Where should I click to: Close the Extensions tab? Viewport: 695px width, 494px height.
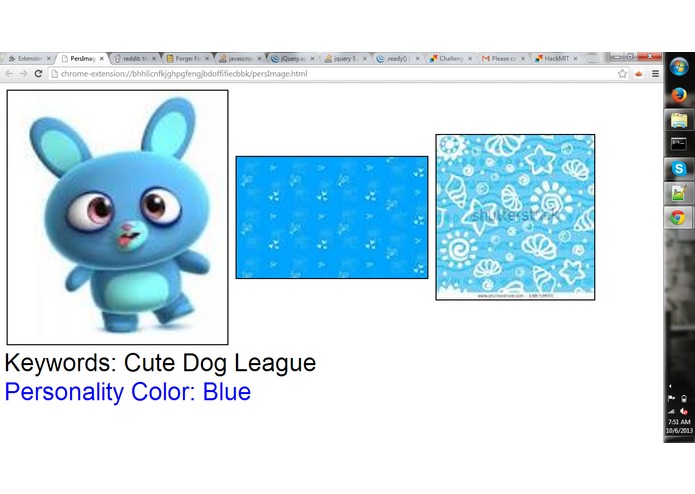coord(49,58)
